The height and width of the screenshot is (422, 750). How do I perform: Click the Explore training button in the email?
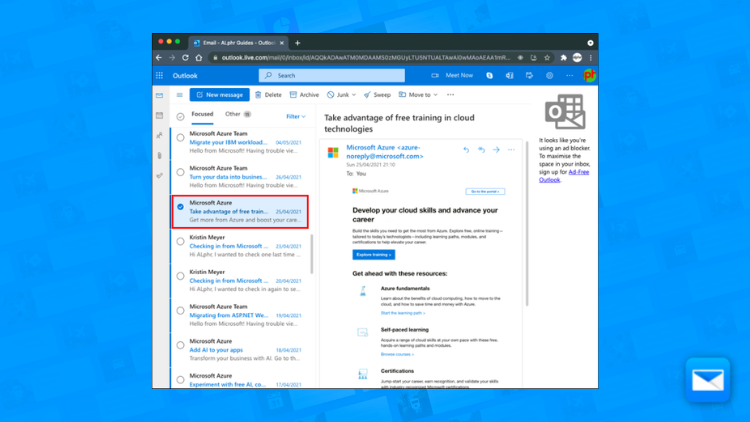click(374, 255)
